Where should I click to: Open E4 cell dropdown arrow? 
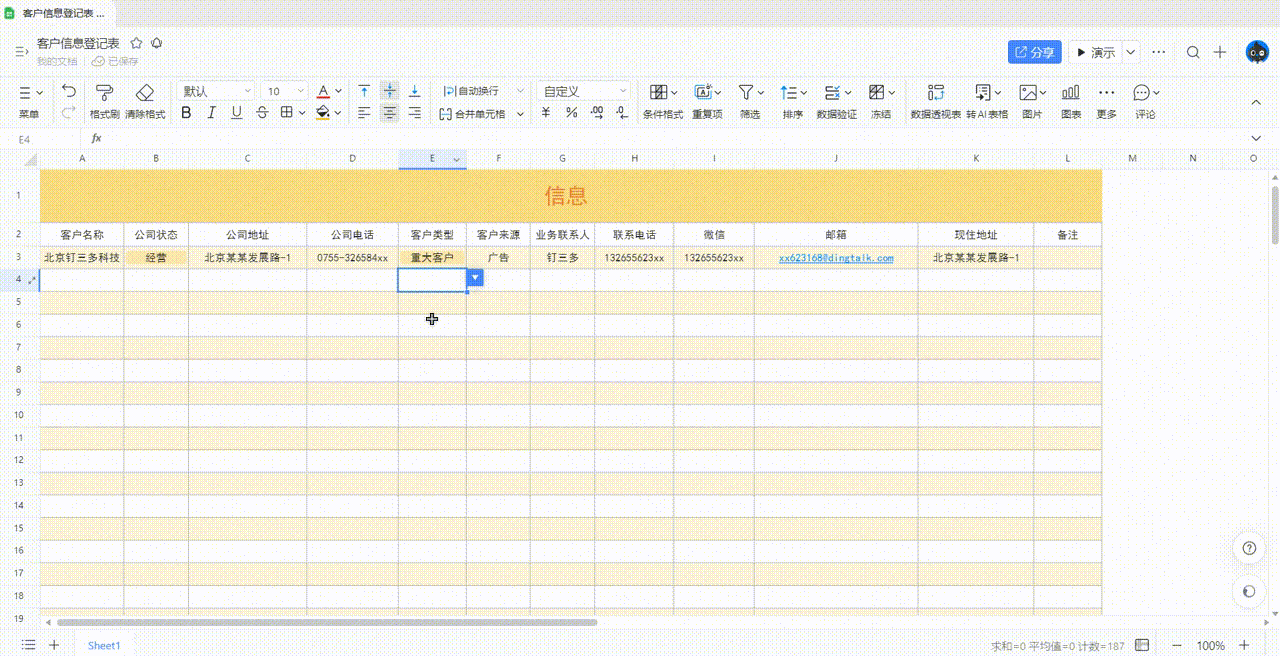coord(475,277)
